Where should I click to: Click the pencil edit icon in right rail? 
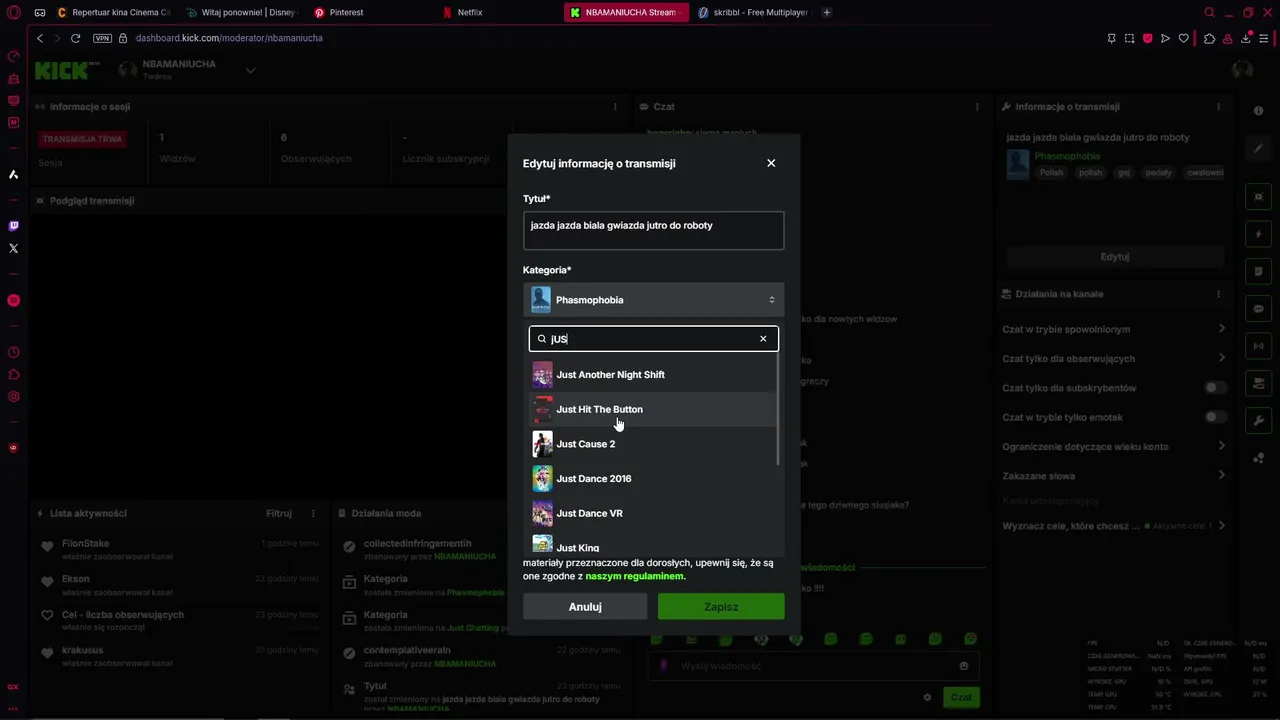coord(1258,148)
